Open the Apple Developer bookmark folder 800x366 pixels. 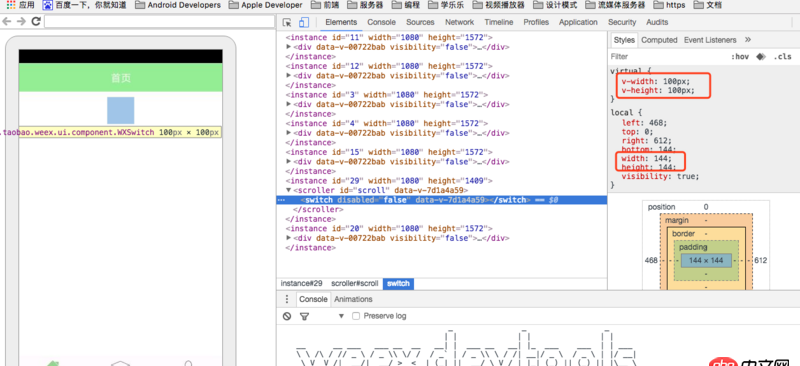(265, 5)
